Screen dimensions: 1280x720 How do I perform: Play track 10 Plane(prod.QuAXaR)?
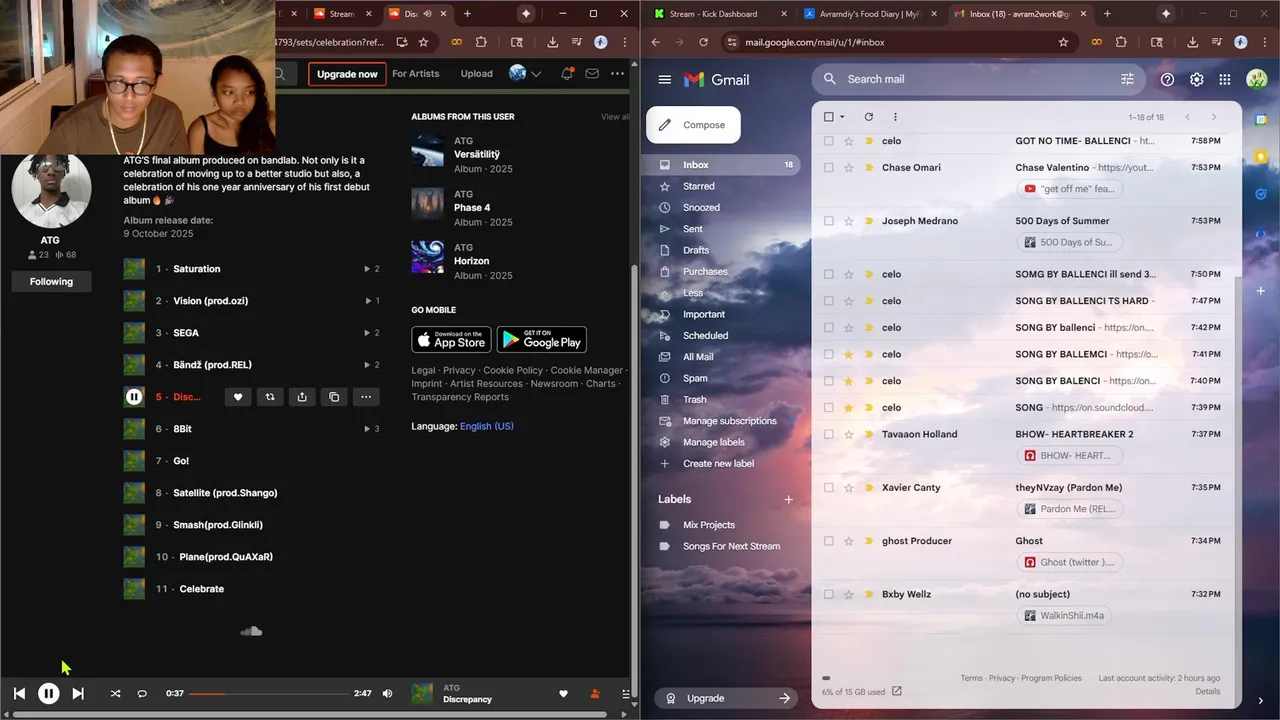[x=134, y=557]
